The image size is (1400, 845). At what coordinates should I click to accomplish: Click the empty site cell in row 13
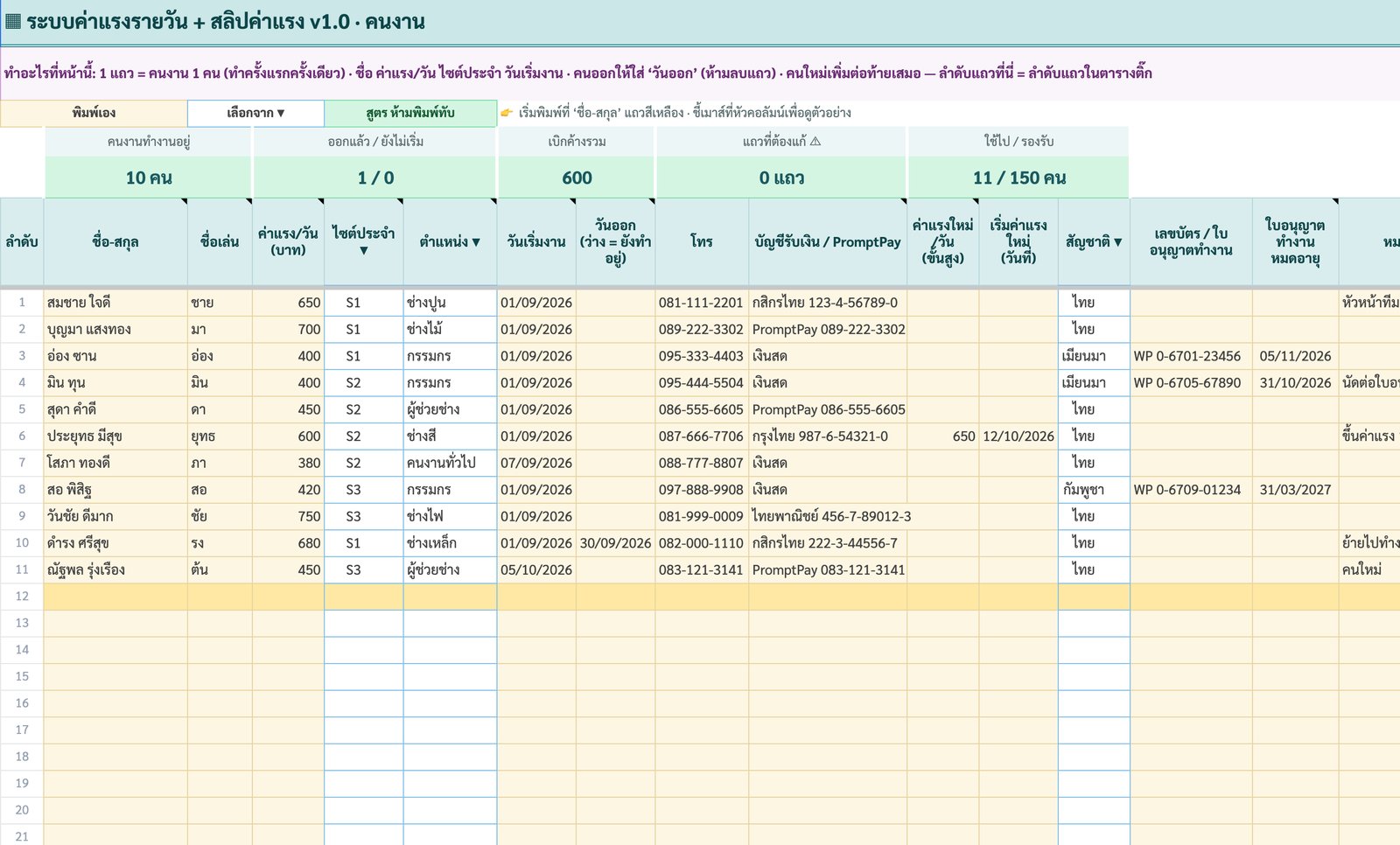363,624
